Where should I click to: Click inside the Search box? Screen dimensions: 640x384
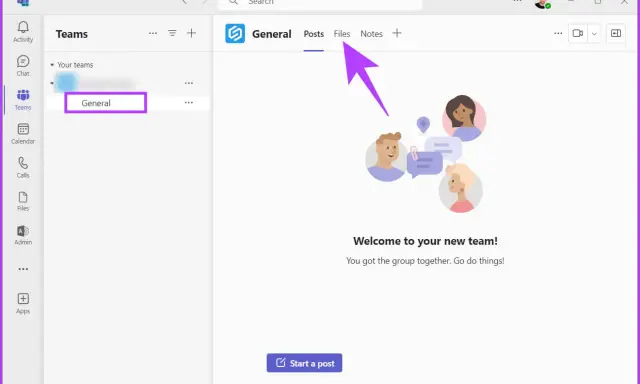point(320,3)
